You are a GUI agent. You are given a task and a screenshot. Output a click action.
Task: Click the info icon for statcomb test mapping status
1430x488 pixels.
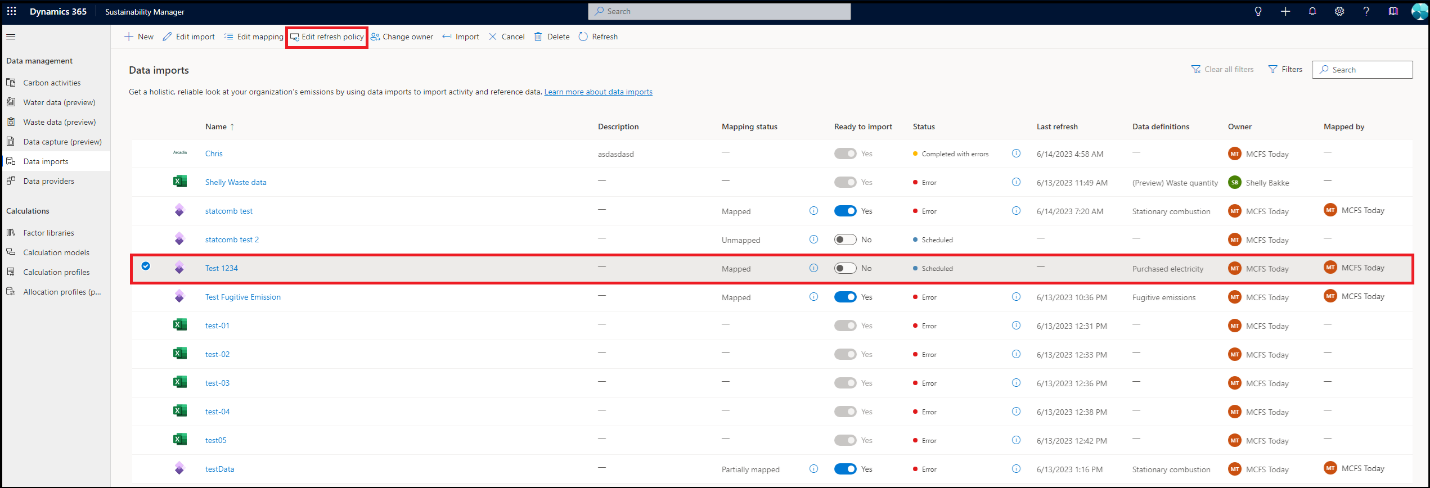pos(813,211)
